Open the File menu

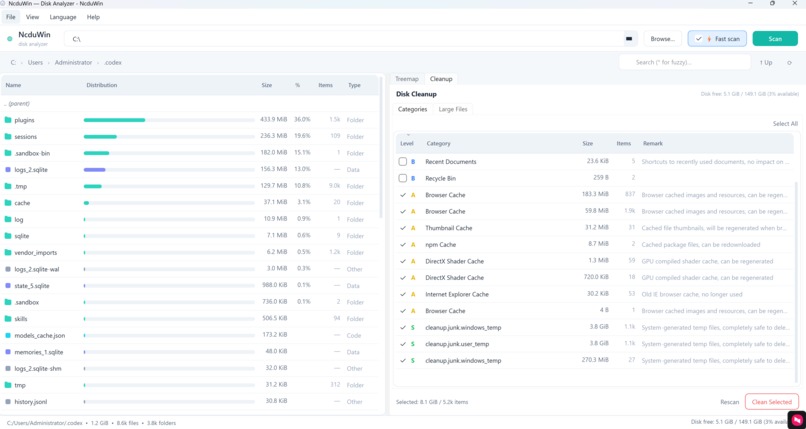(x=11, y=17)
